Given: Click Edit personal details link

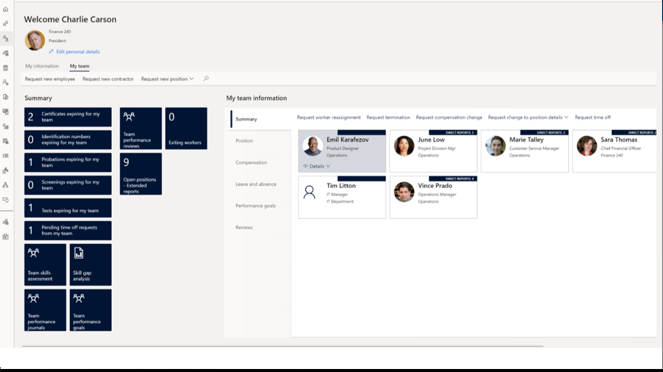Looking at the screenshot, I should pos(78,52).
